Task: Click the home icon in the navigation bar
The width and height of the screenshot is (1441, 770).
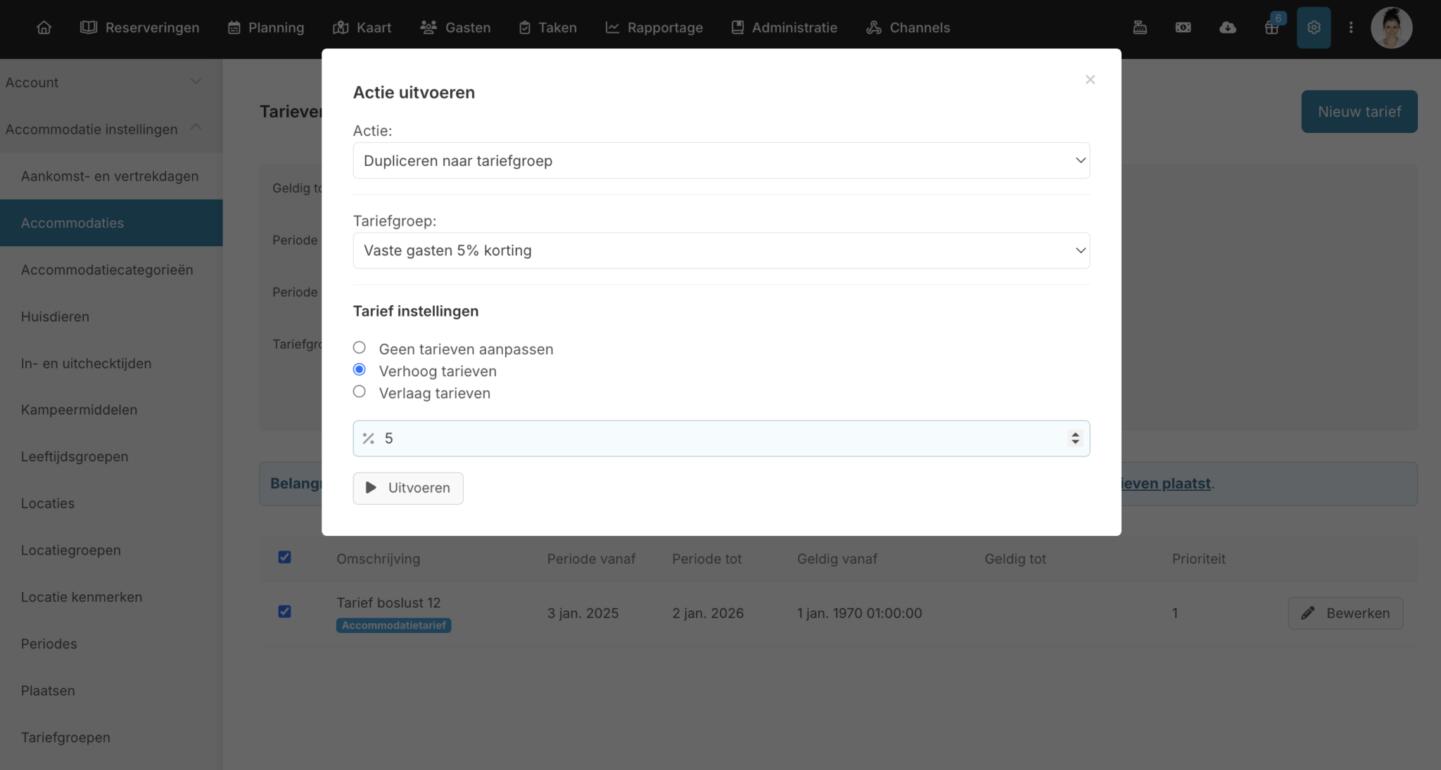Action: tap(44, 28)
